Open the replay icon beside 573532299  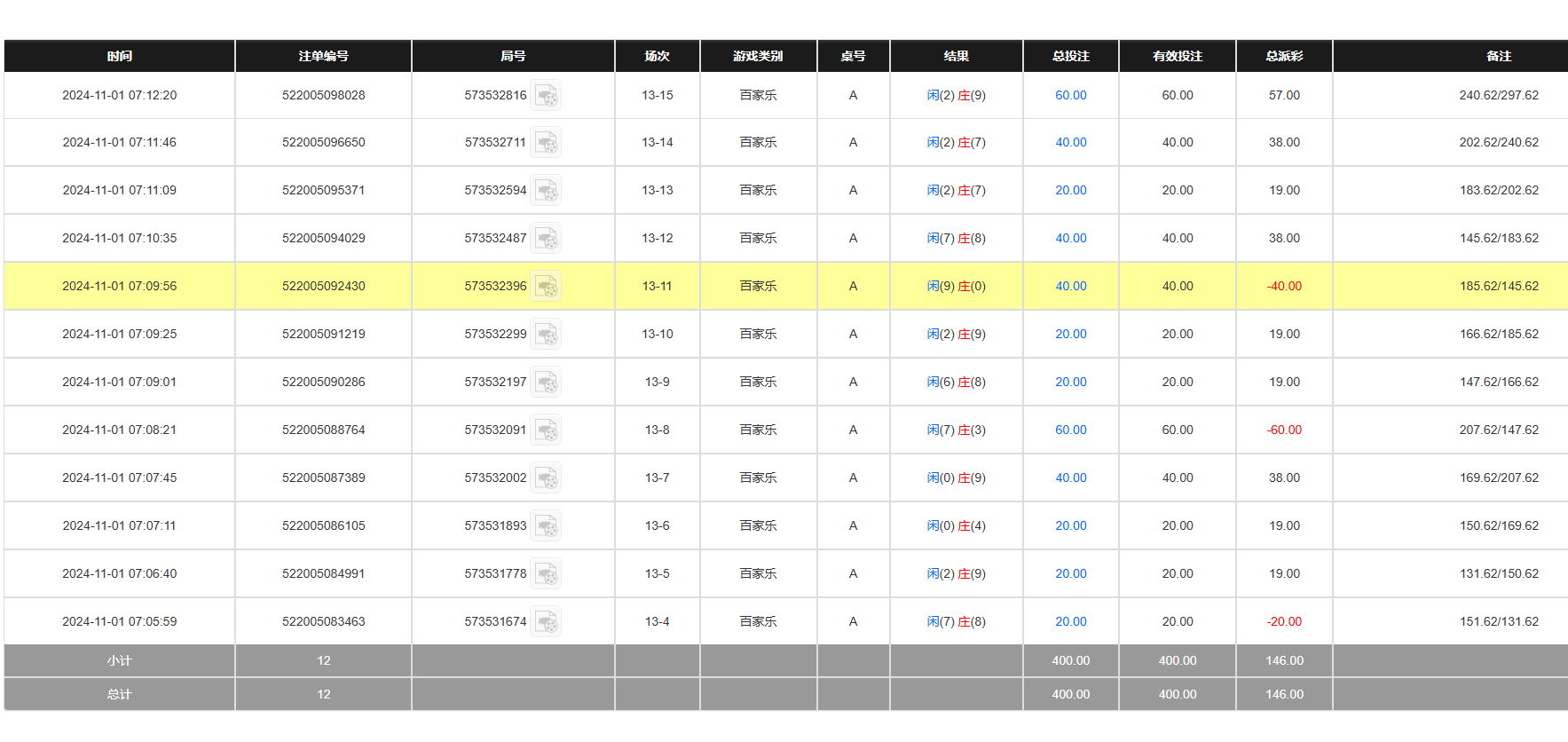pos(546,335)
